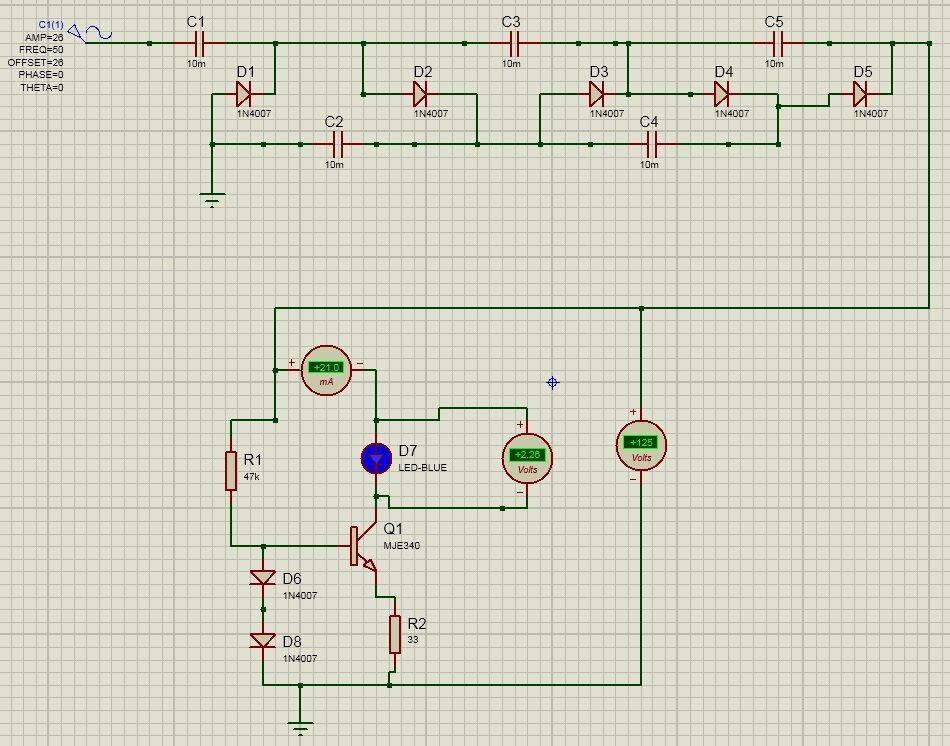Click the mA ammeter instrument
This screenshot has height=746, width=950.
pyautogui.click(x=326, y=370)
